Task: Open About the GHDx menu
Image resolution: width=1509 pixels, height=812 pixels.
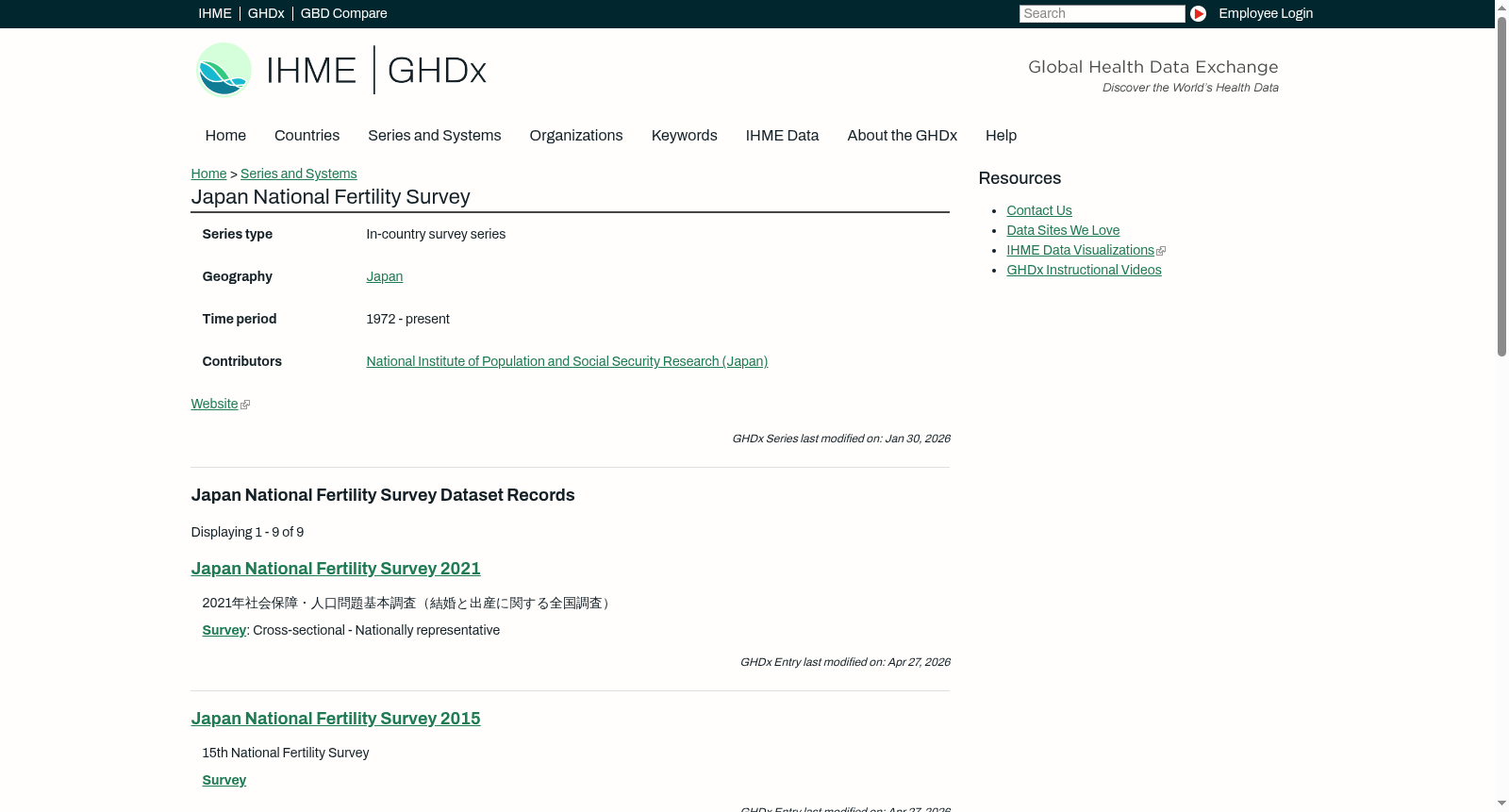Action: [x=902, y=136]
